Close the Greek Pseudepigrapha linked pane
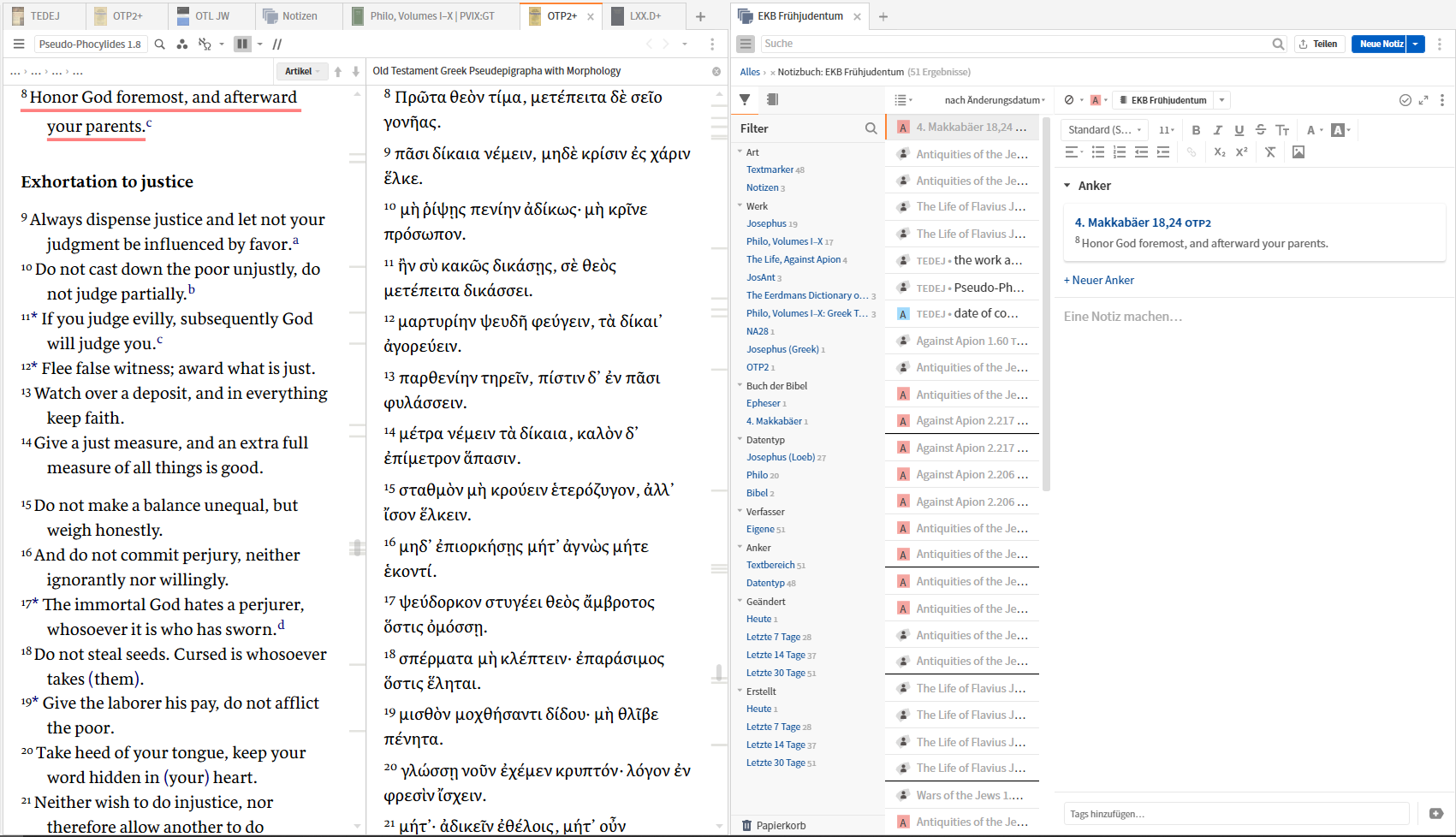The width and height of the screenshot is (1456, 837). tap(716, 72)
